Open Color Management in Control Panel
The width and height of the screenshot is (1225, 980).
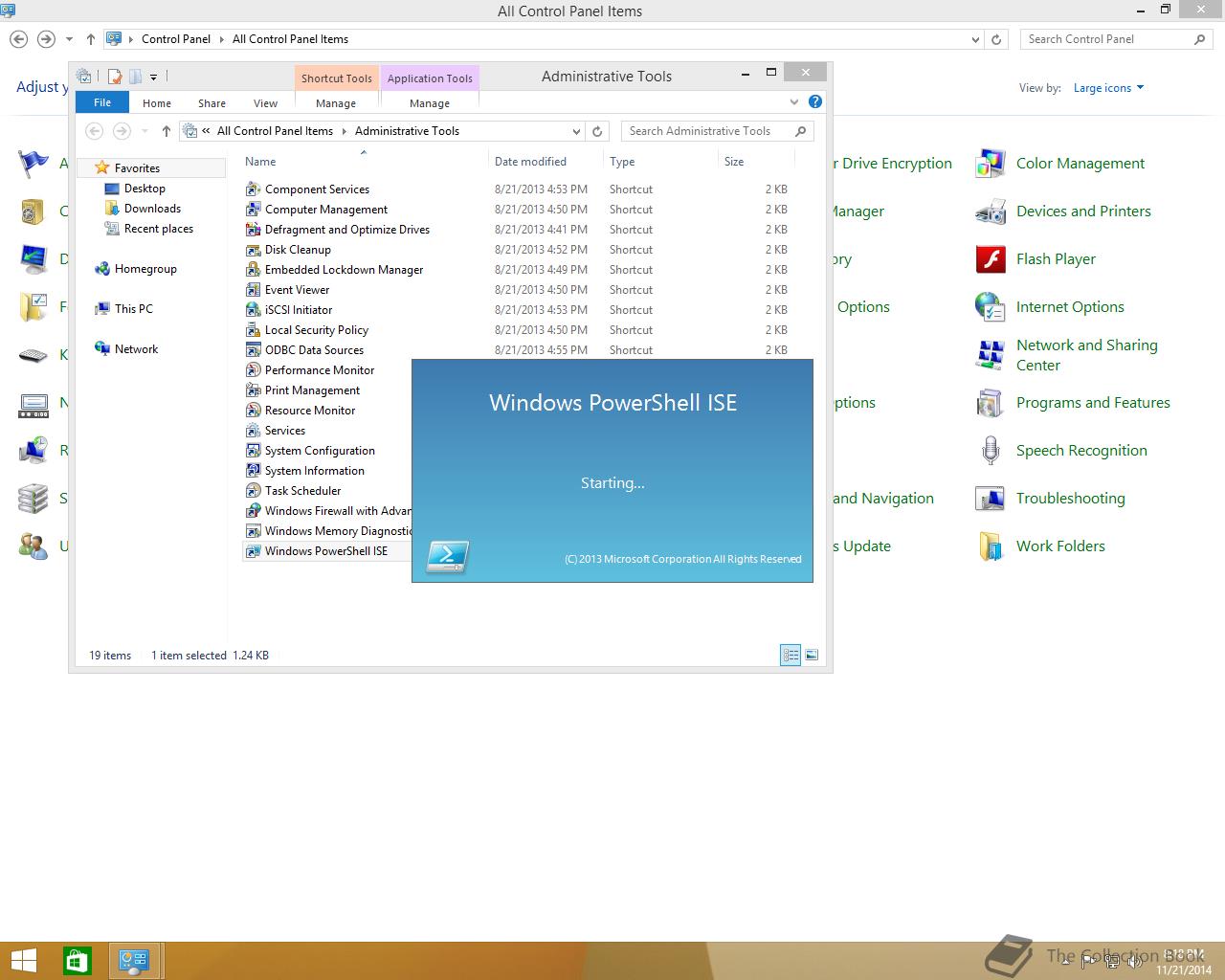point(990,164)
